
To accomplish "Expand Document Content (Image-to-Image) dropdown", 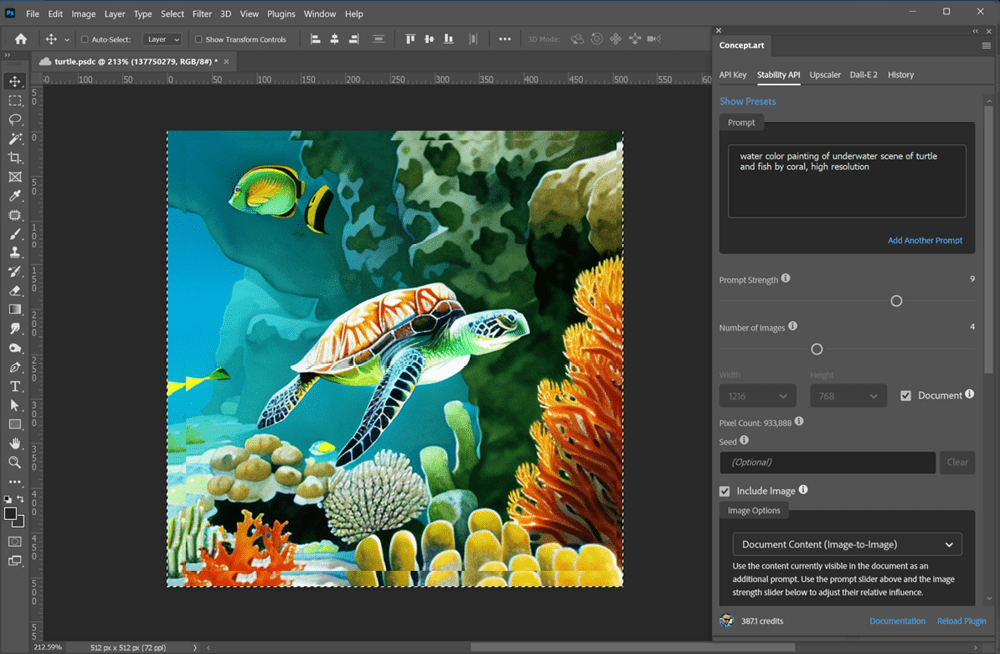I will (847, 544).
